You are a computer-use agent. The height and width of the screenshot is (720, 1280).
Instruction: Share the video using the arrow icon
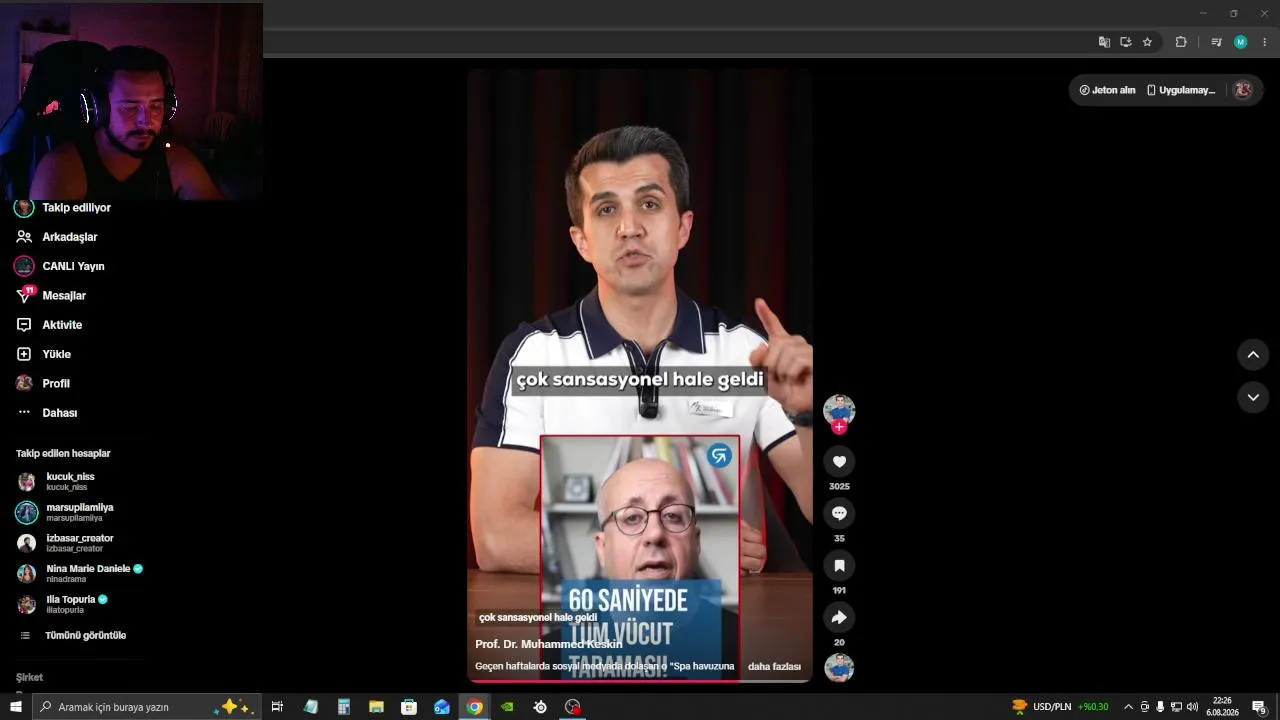839,617
